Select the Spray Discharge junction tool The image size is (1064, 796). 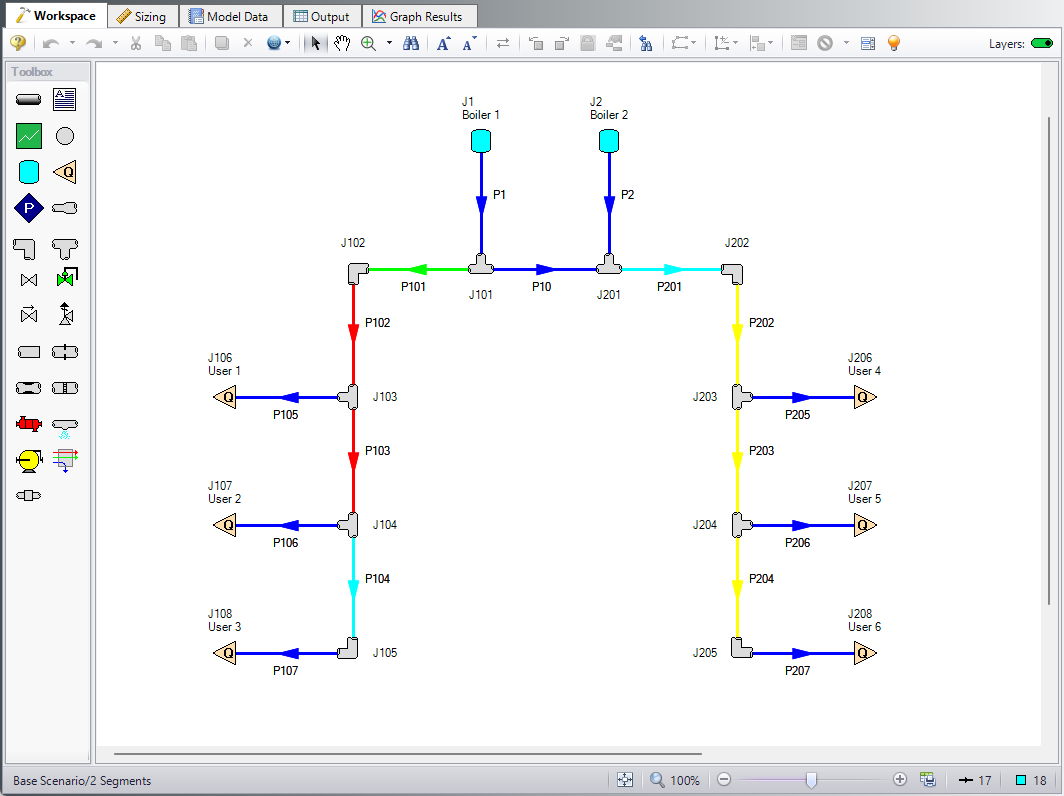[x=64, y=428]
